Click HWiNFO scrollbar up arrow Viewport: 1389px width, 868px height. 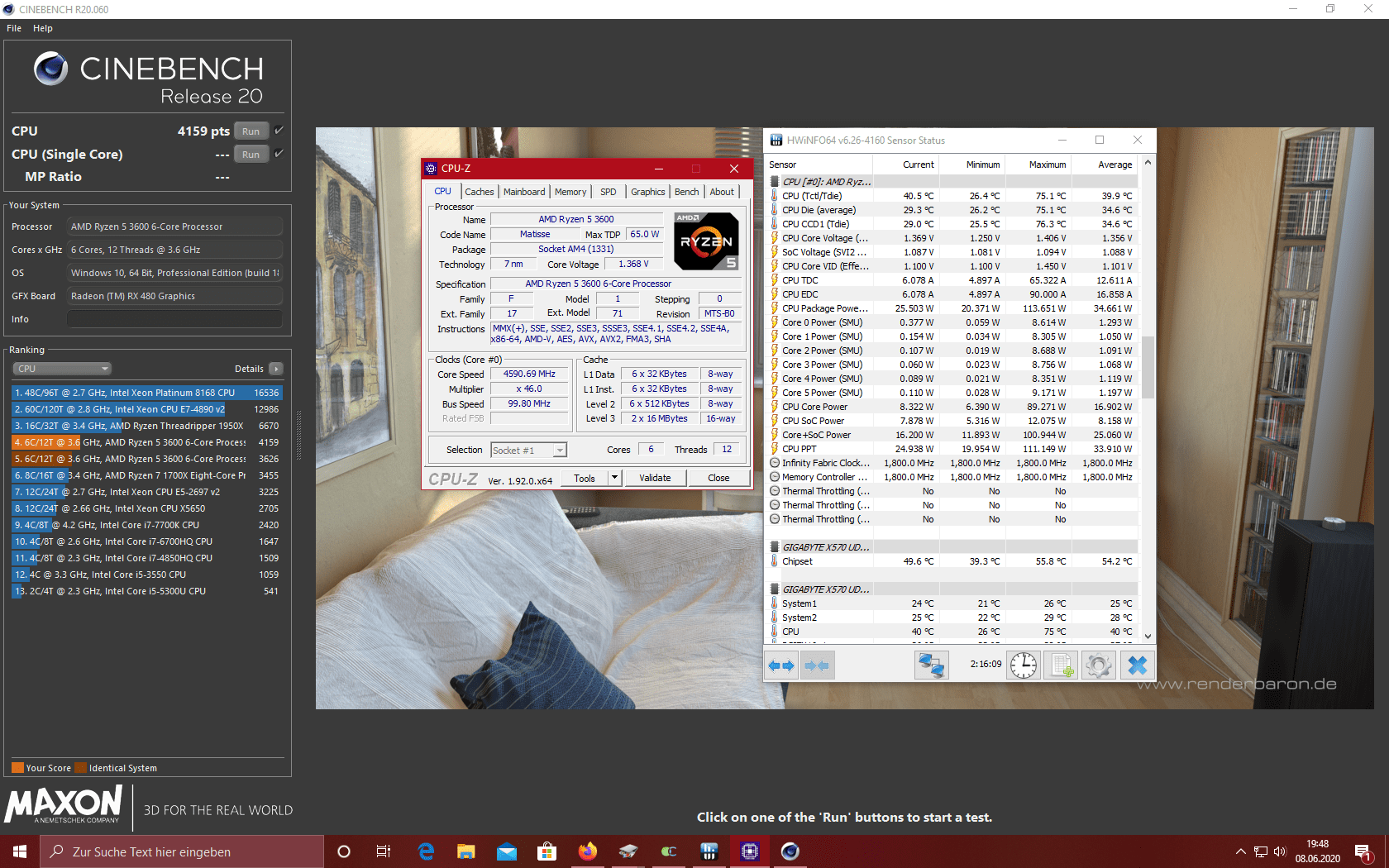point(1148,164)
